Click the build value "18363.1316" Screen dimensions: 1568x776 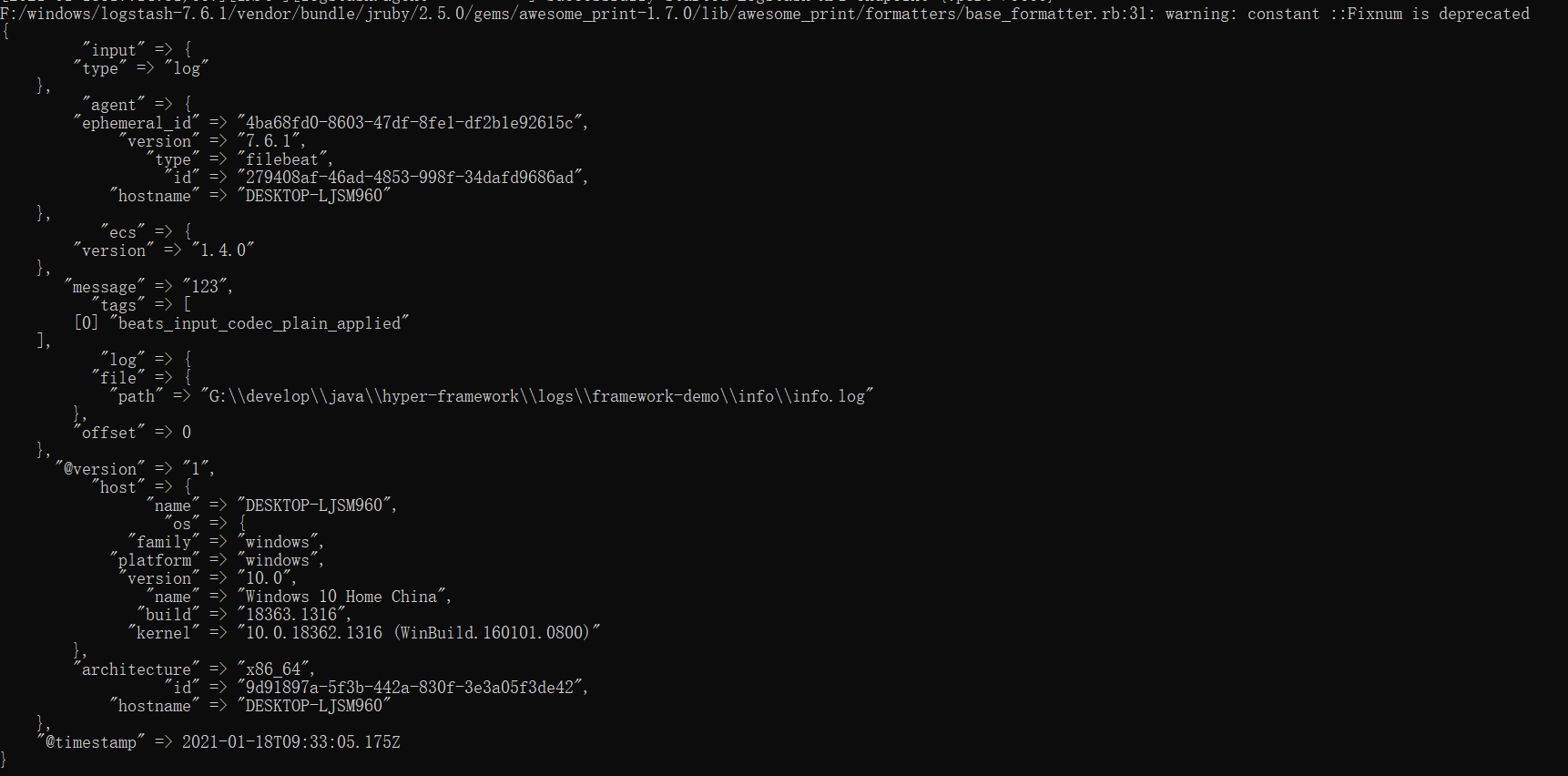291,615
